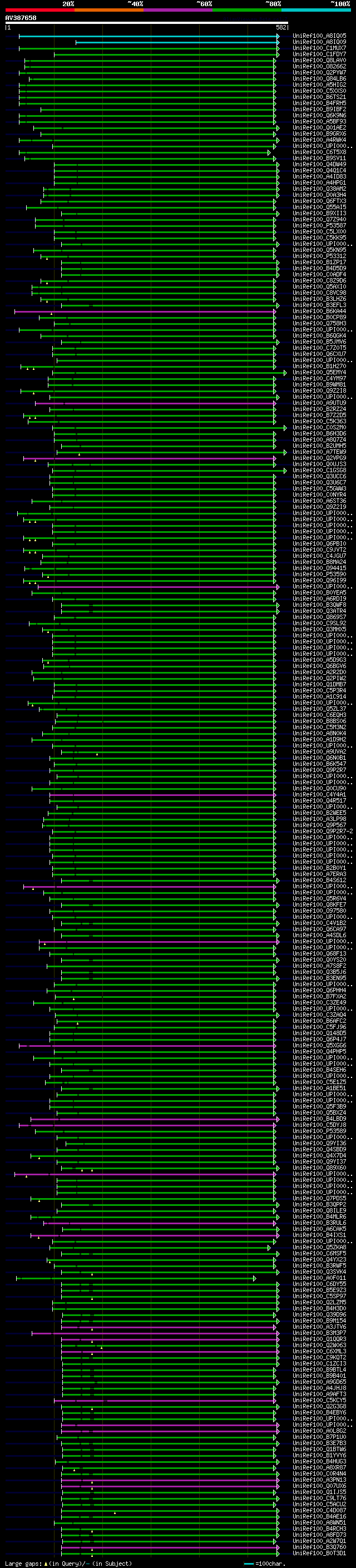Screen dimensions: 356x1568
Task: Open hit UniRef100_A7TEW9
Action: coord(319,452)
